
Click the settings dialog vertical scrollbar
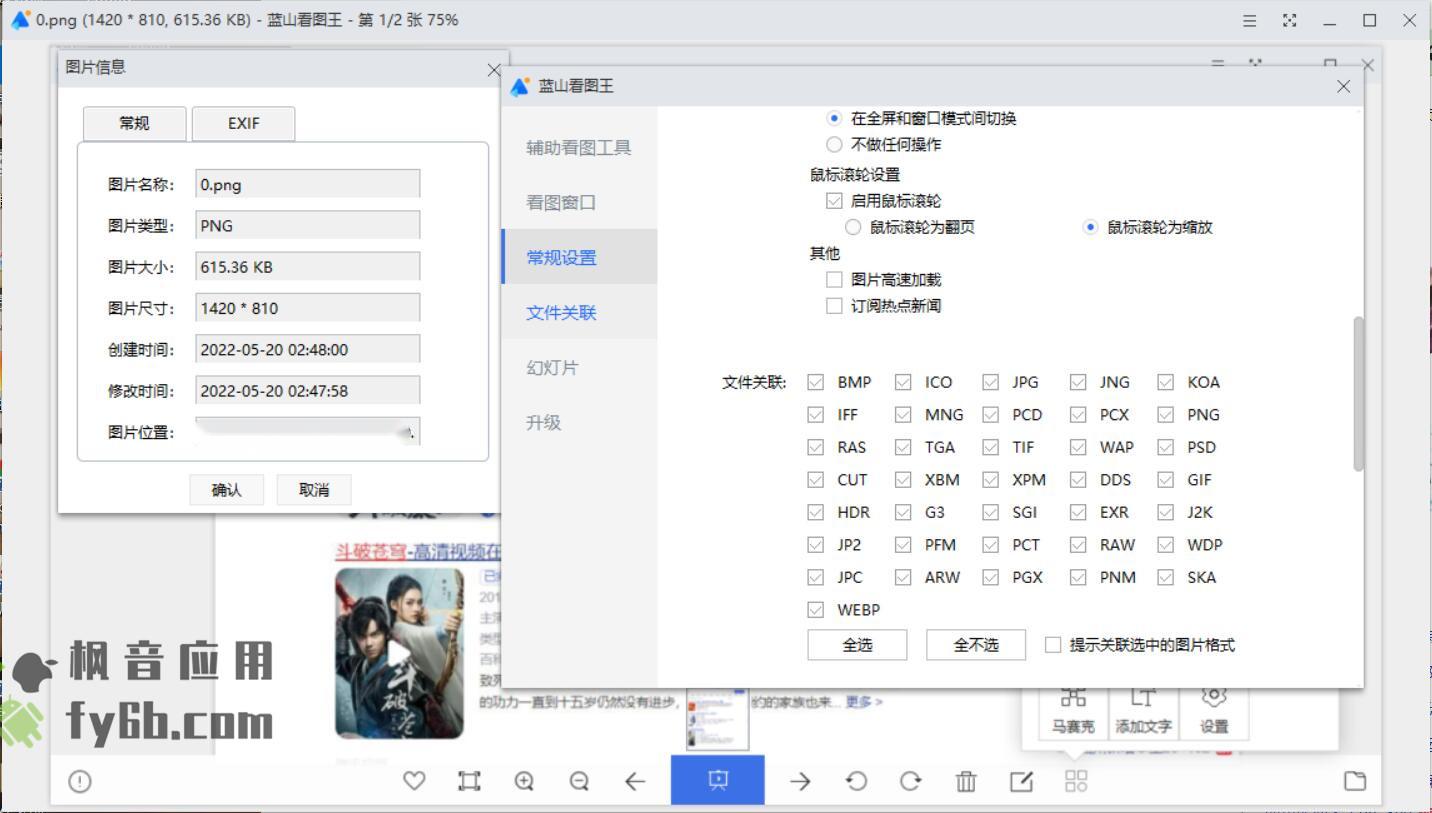tap(1357, 394)
